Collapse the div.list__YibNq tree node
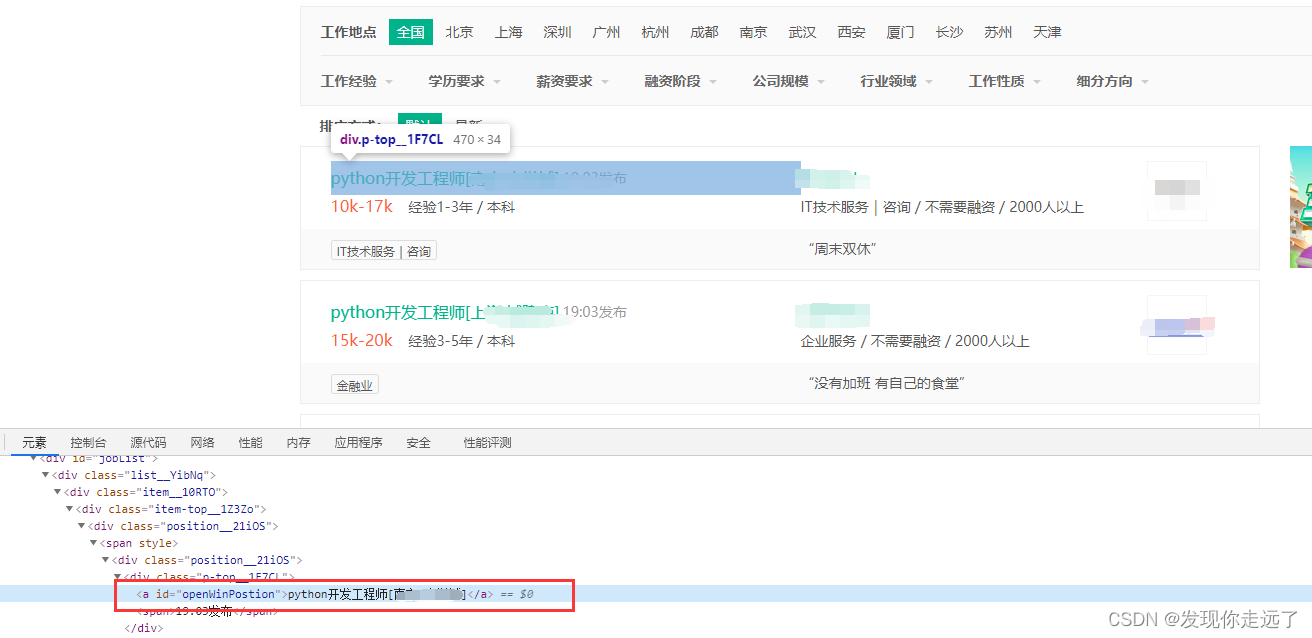 [45, 474]
